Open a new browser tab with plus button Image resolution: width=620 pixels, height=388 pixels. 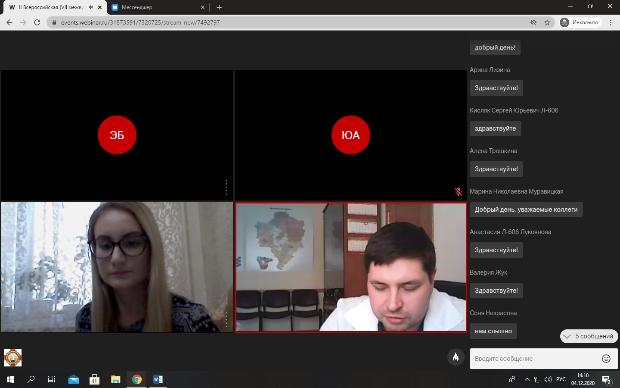(x=219, y=8)
